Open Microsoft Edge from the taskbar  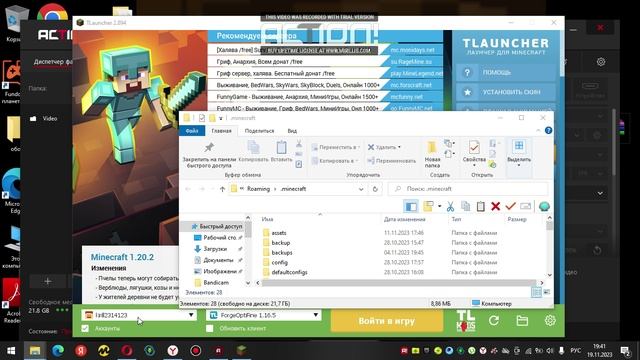click(x=58, y=351)
